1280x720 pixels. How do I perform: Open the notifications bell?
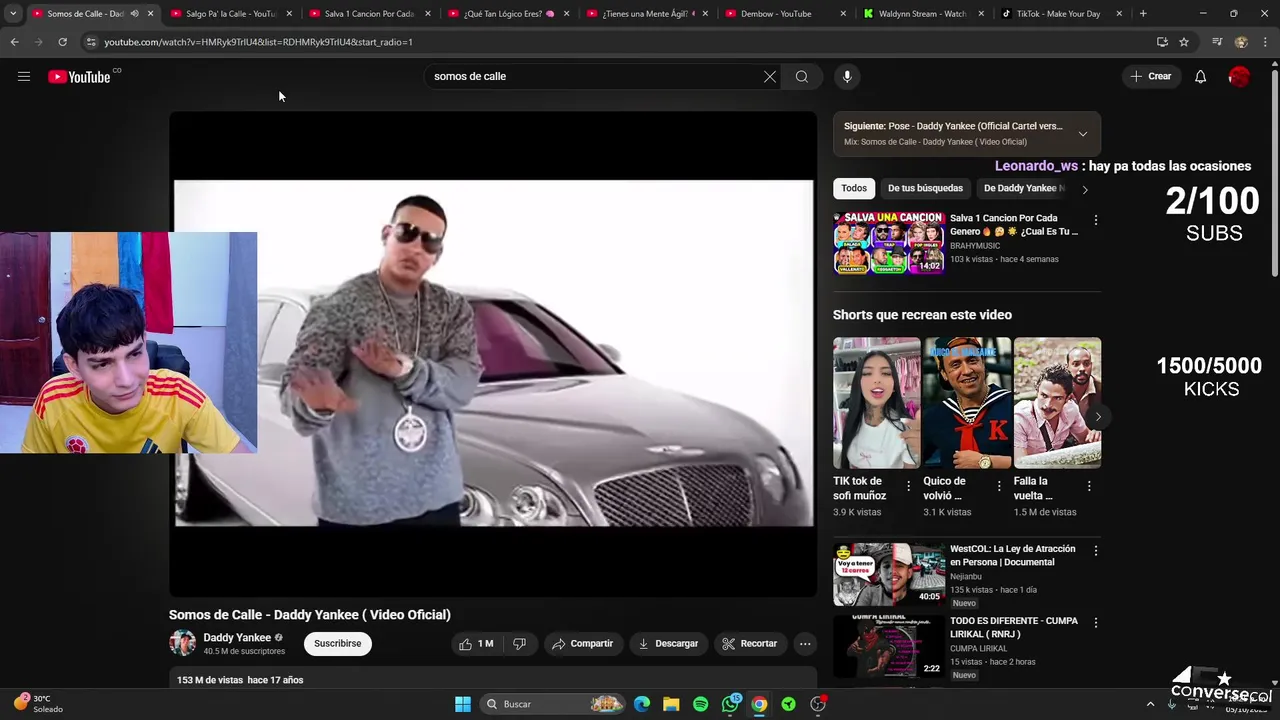coord(1201,76)
